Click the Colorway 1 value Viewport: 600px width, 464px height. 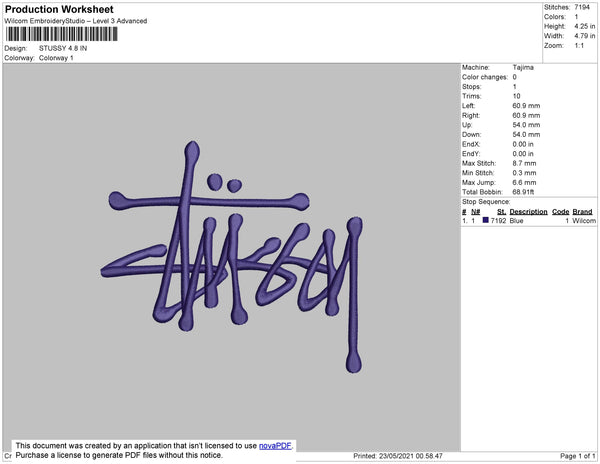pos(56,58)
